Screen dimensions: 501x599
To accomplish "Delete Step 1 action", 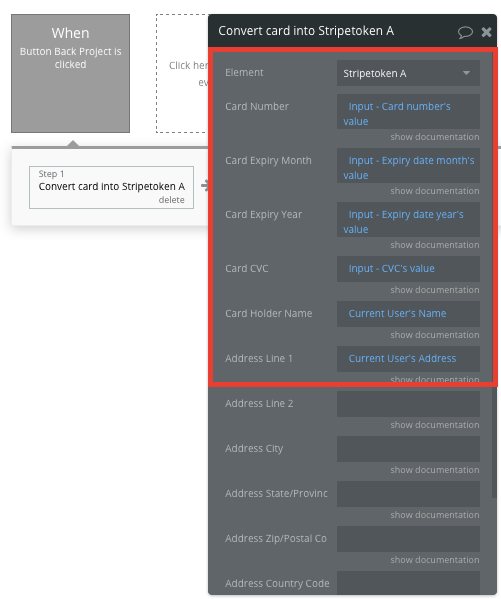I will coord(171,200).
